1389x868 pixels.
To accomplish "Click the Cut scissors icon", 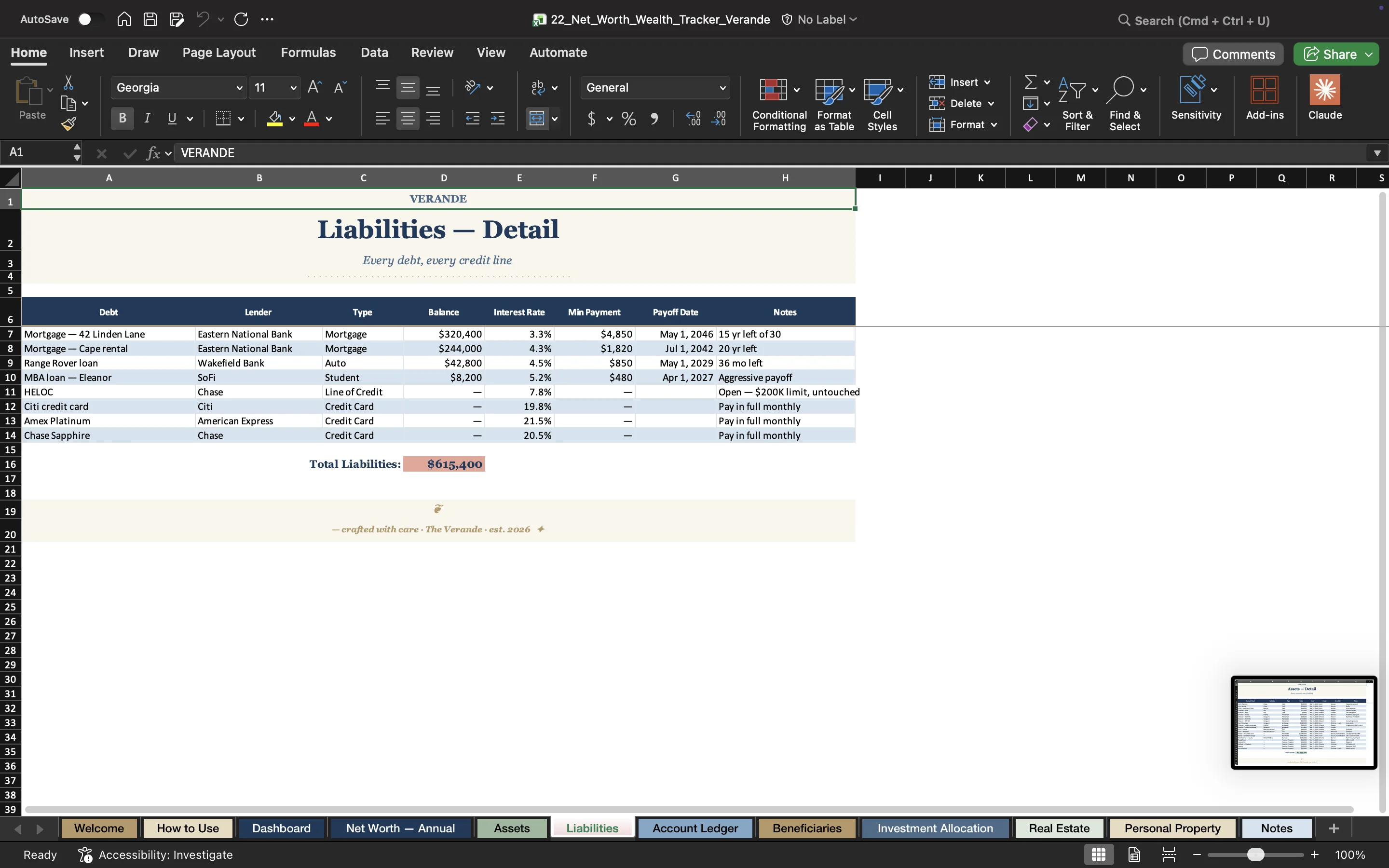I will tap(68, 82).
